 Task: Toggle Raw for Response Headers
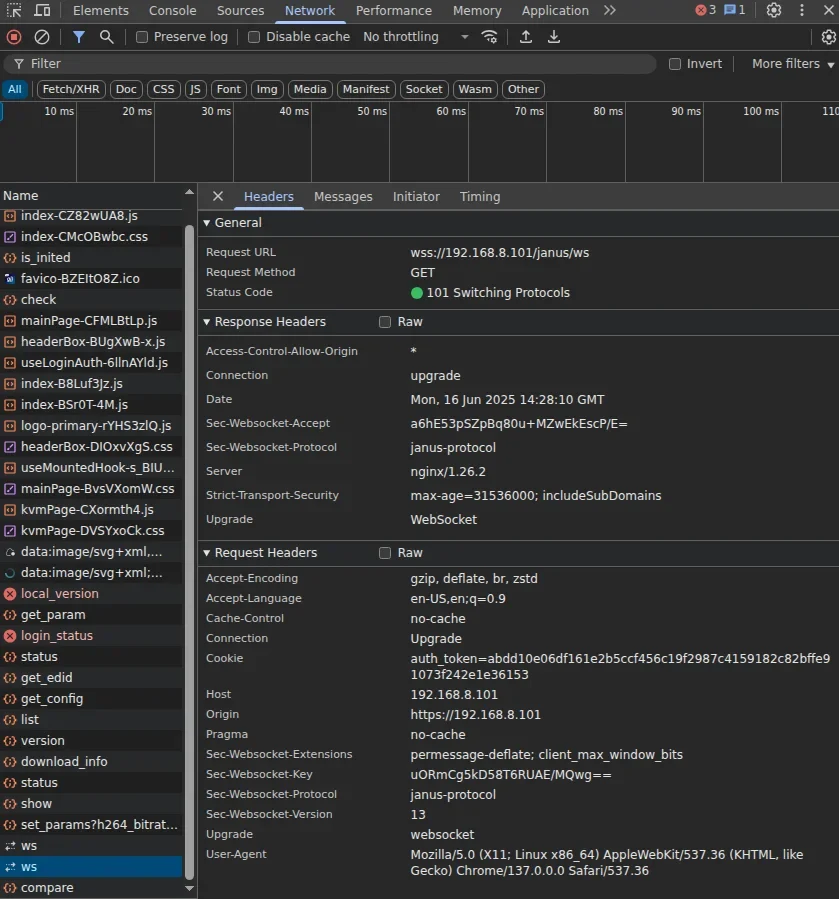point(385,322)
